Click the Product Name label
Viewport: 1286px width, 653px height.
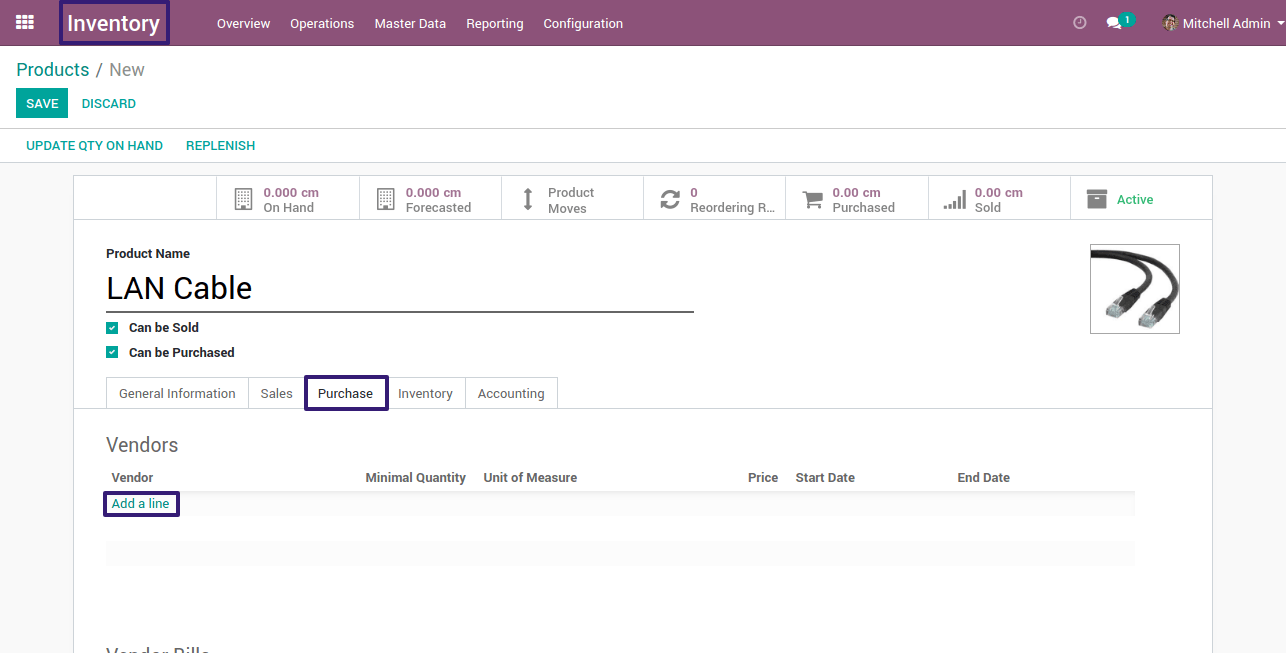pos(148,254)
